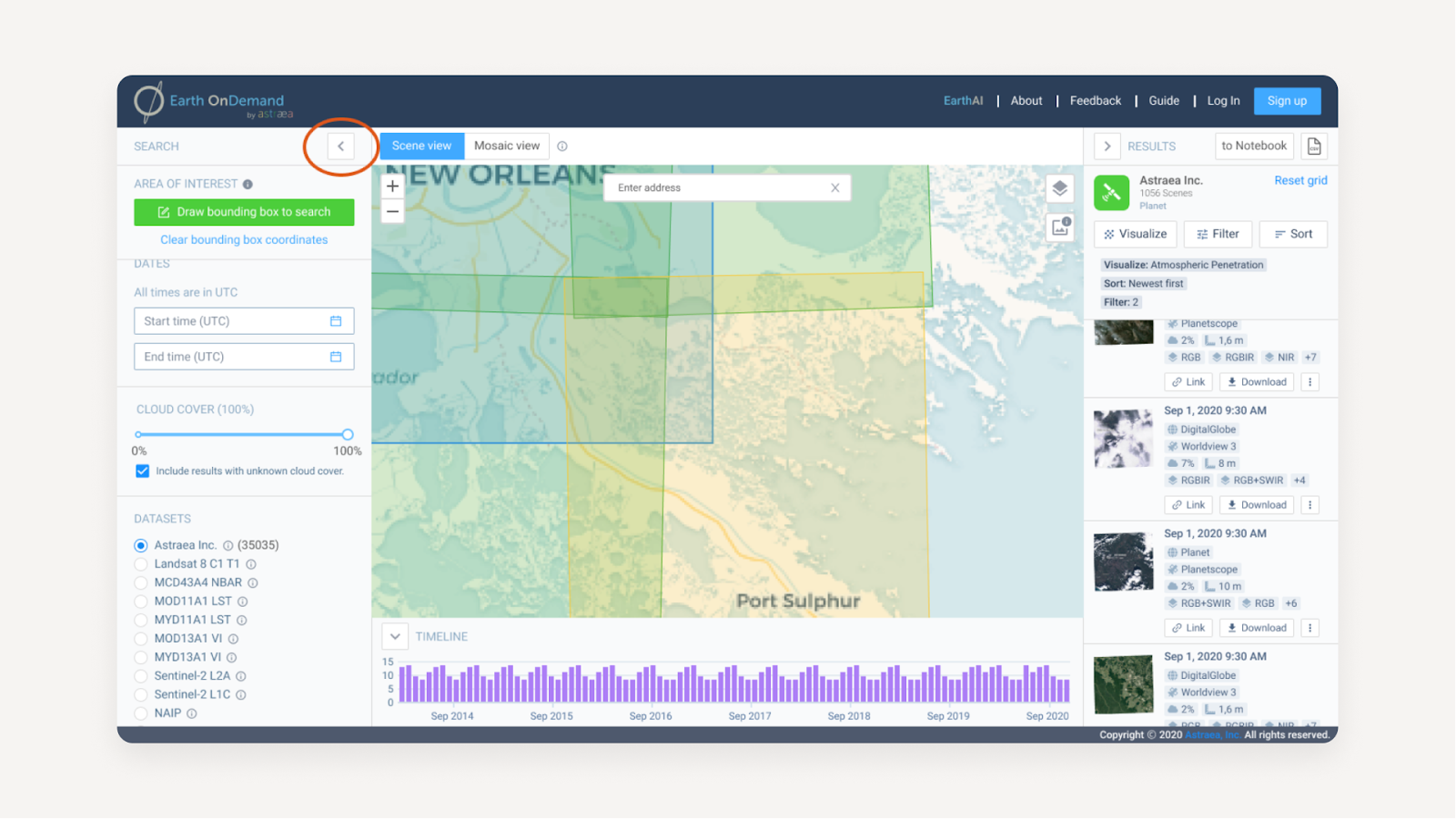1456x819 pixels.
Task: Select MYD13A1 VI dataset
Action: pos(141,658)
